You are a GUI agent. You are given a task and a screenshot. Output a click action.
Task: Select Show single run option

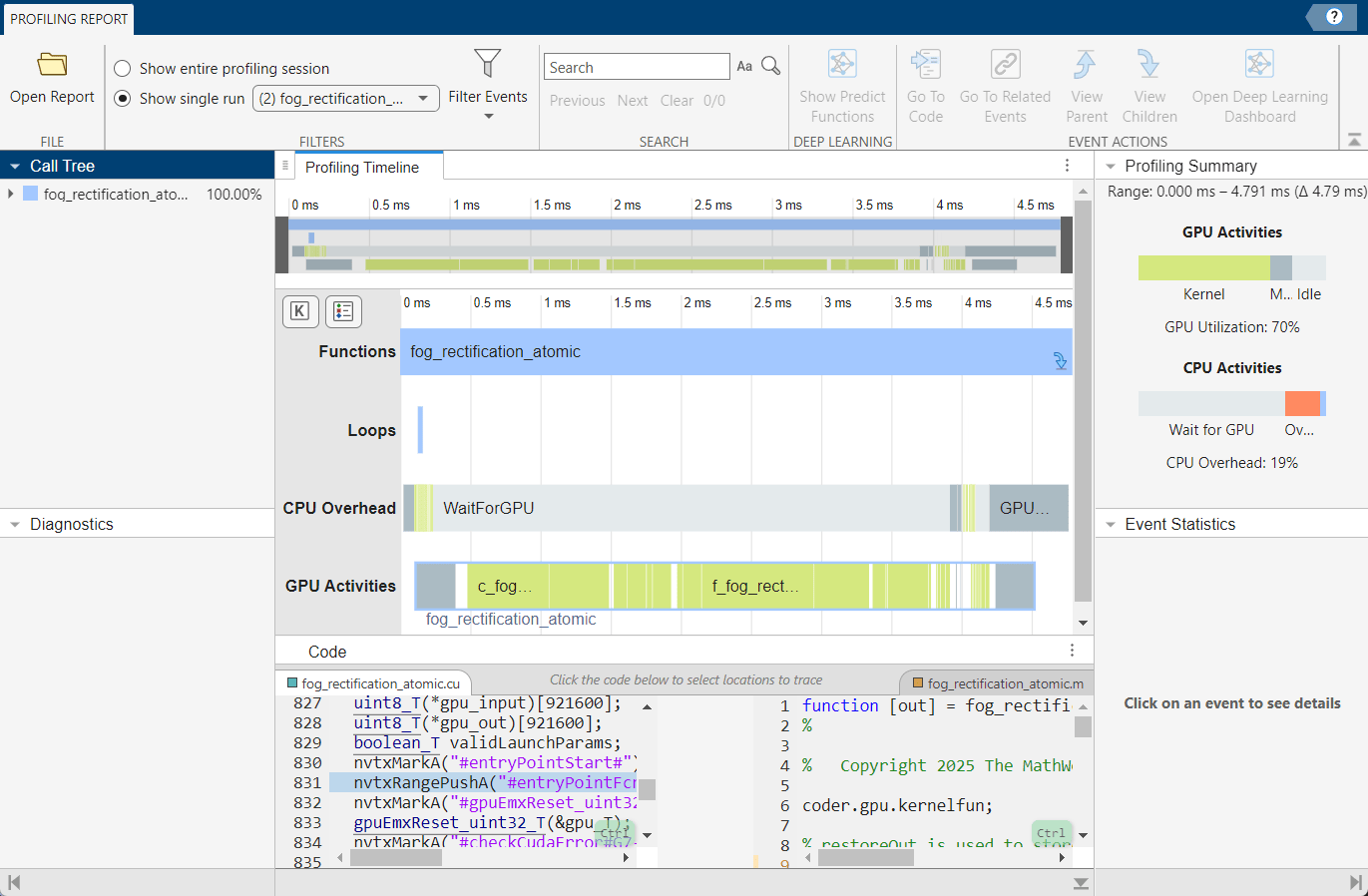[123, 98]
